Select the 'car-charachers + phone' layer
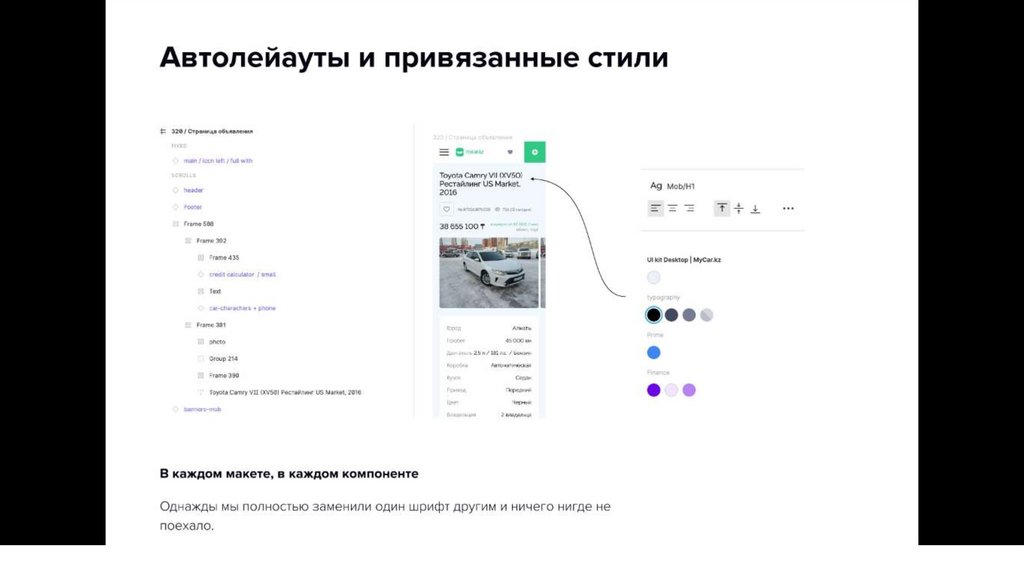Image resolution: width=1024 pixels, height=574 pixels. (x=242, y=308)
